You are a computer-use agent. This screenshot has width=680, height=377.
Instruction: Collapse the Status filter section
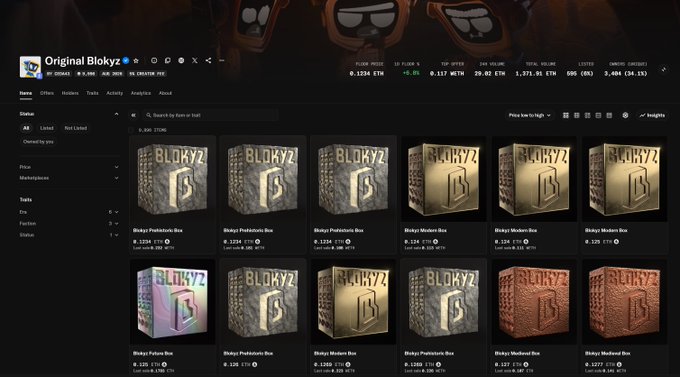point(116,114)
